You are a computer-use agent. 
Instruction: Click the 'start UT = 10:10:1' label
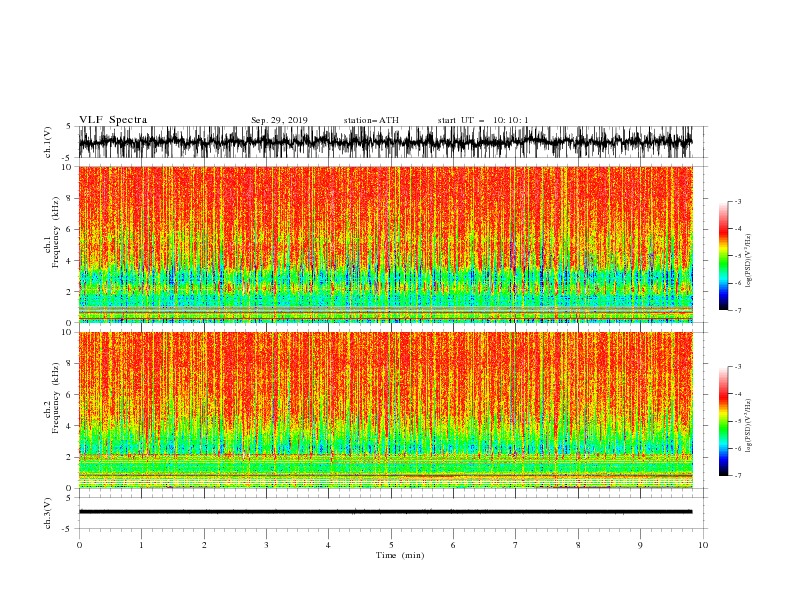coord(483,120)
